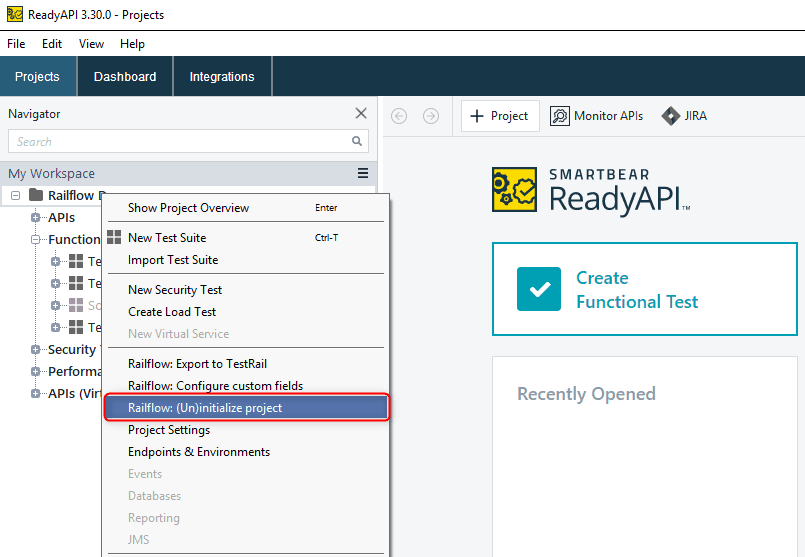Click the navigate forward arrow icon
Viewport: 805px width, 557px height.
431,116
